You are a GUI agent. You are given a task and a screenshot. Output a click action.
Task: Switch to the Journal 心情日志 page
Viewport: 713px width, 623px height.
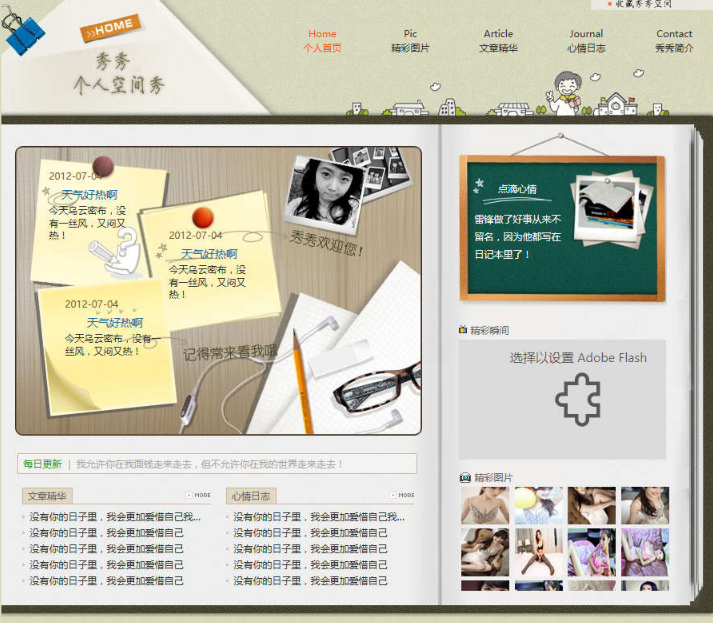[586, 41]
